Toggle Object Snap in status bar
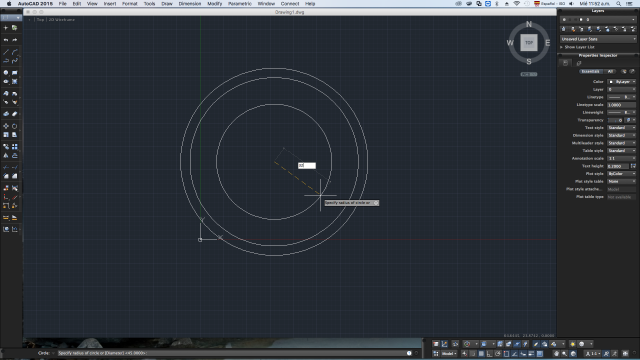This screenshot has height=360, width=640. (x=507, y=353)
